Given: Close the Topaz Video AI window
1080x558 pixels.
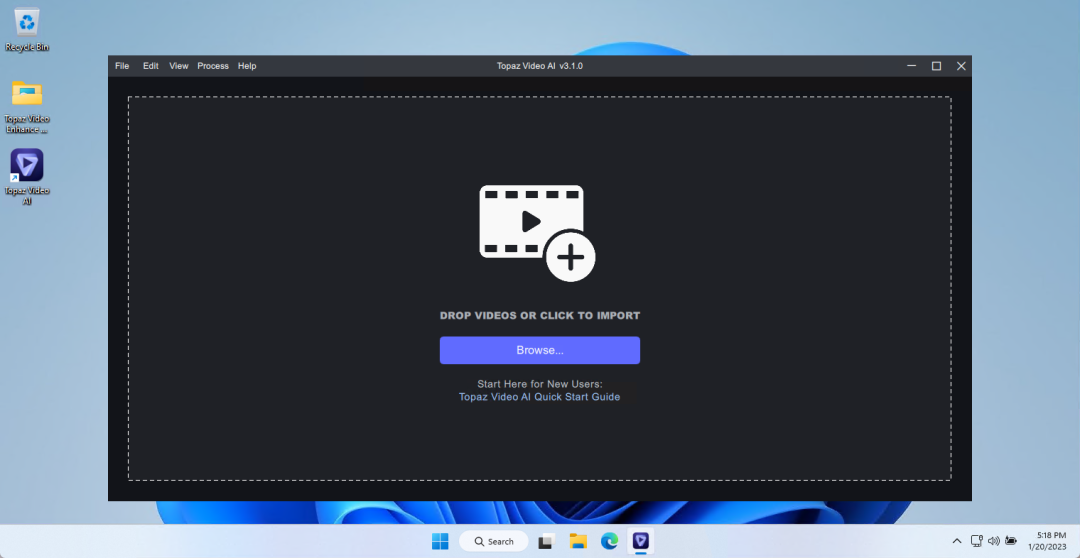Looking at the screenshot, I should (961, 66).
